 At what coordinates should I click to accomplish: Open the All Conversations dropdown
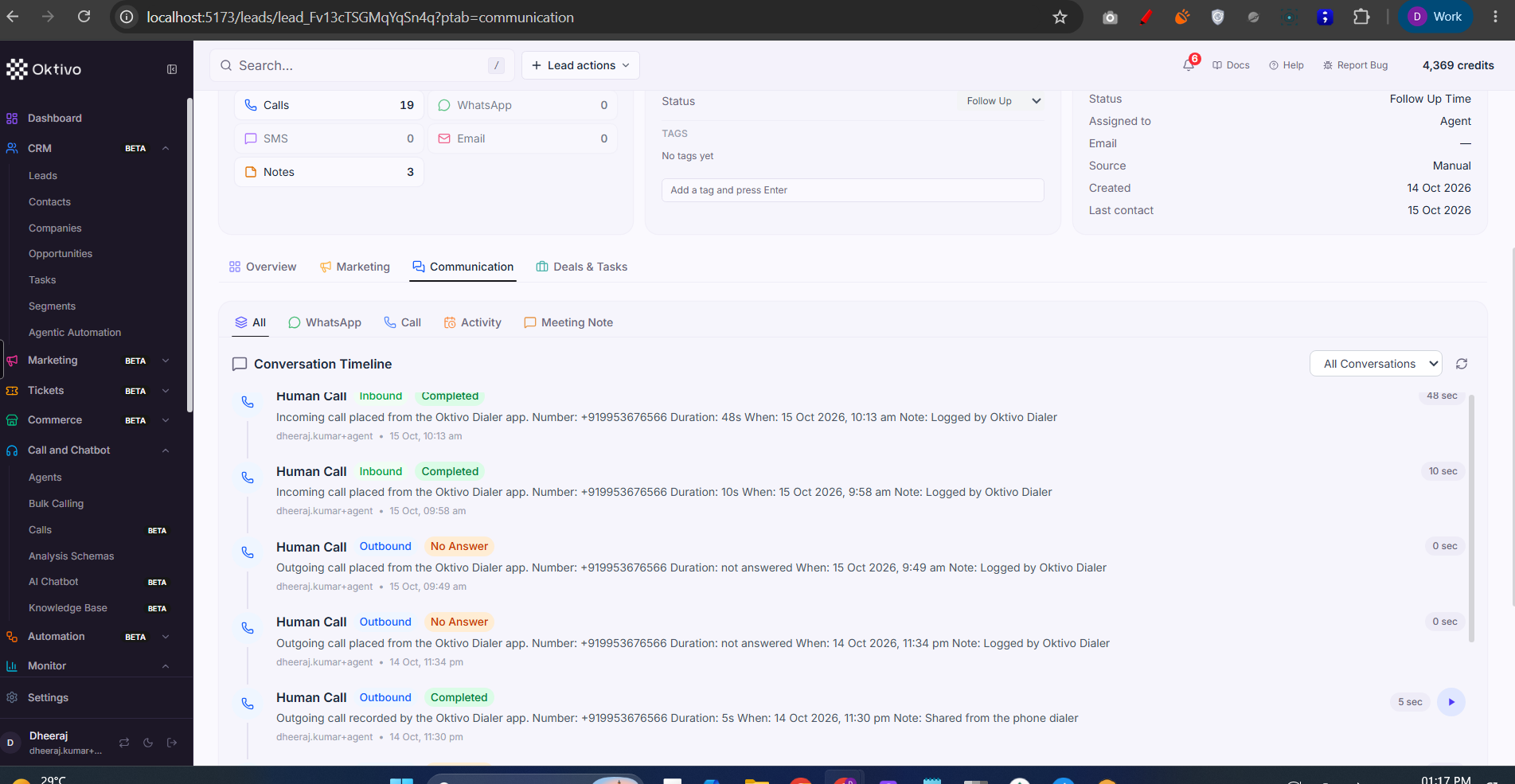click(1376, 364)
